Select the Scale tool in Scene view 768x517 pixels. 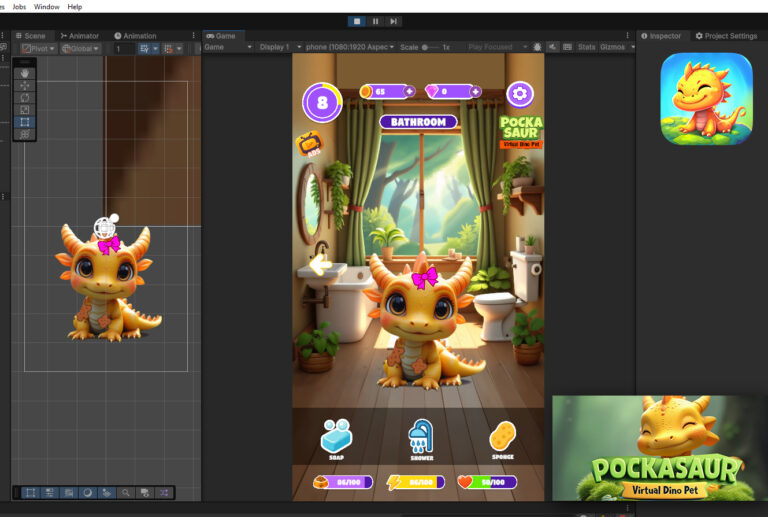[x=25, y=110]
